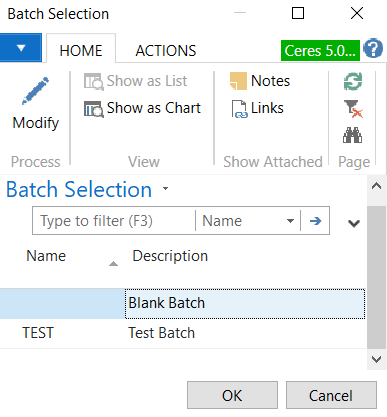
Task: Click the green Refresh icon
Action: pos(353,82)
